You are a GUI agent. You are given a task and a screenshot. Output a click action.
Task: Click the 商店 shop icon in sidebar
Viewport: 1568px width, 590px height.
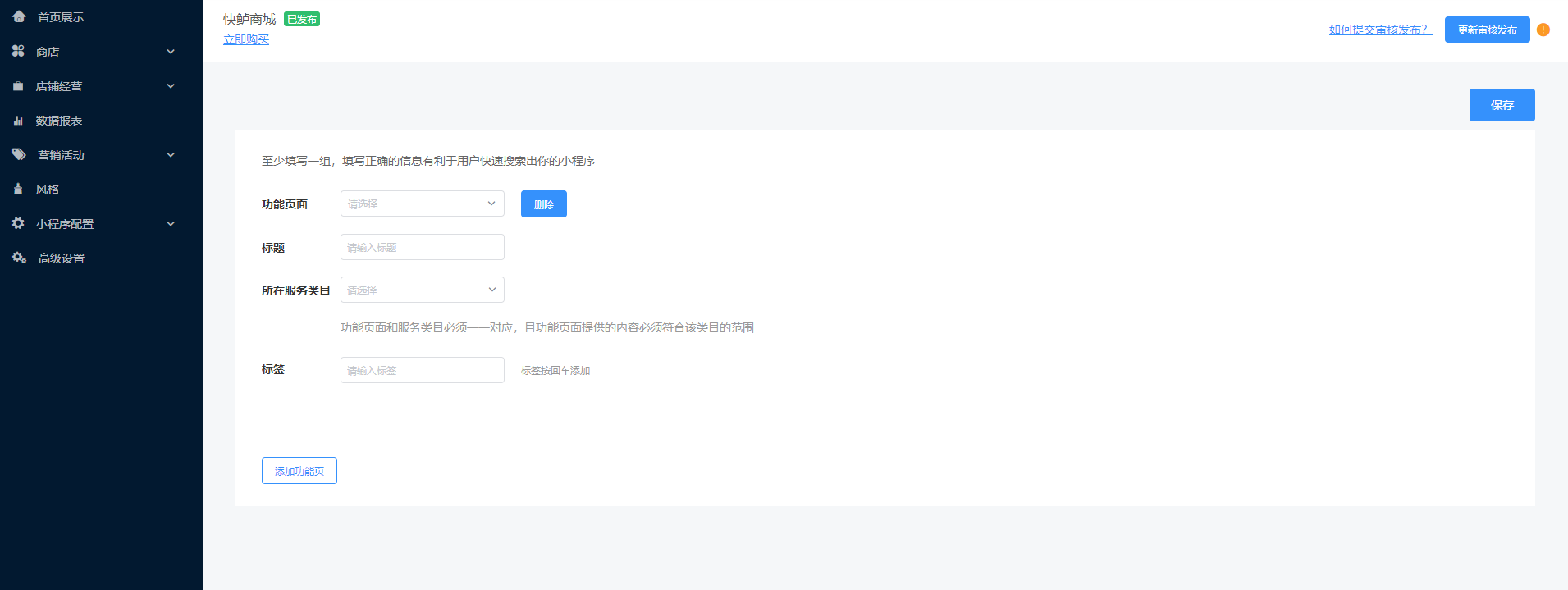click(x=18, y=51)
